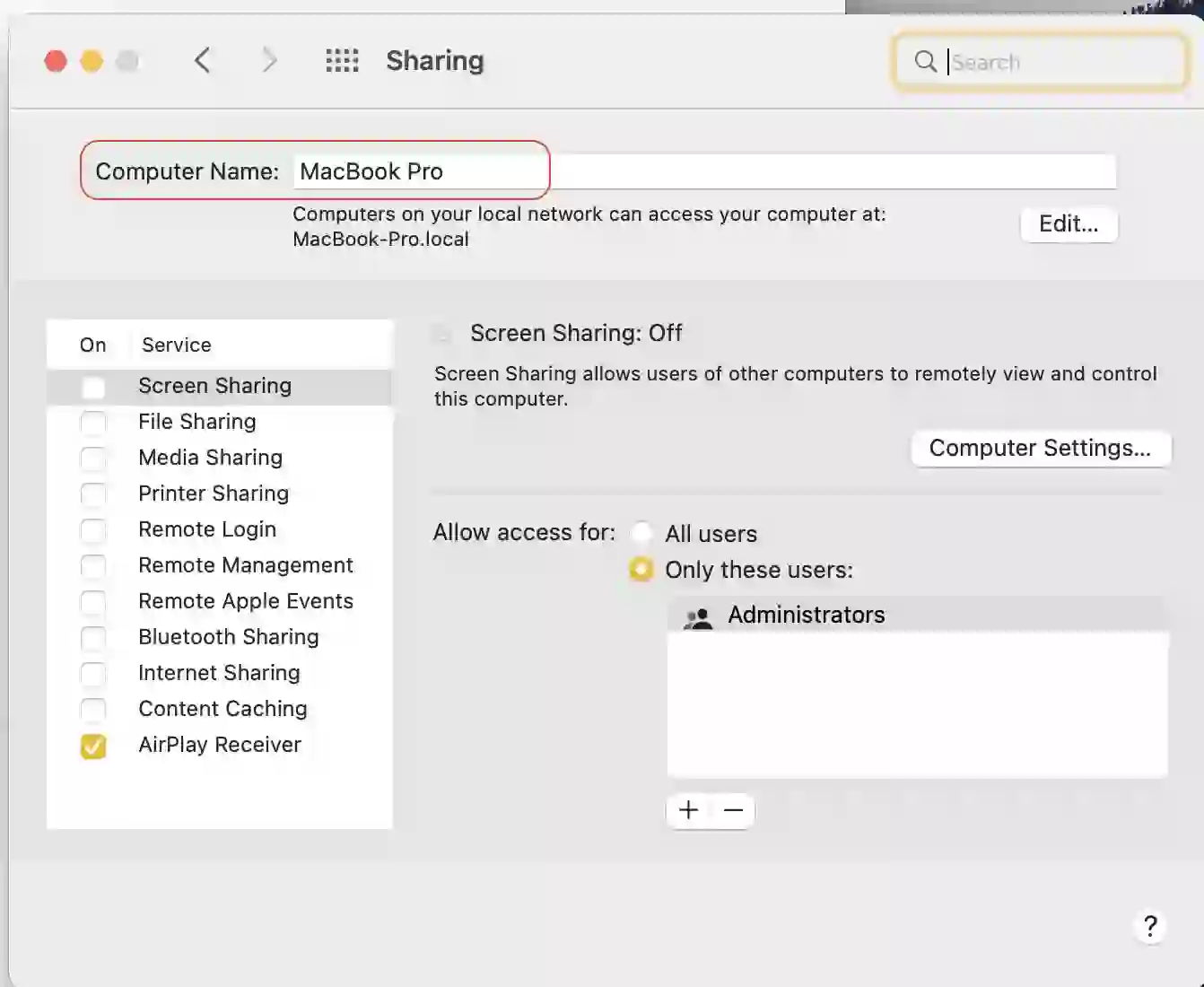Select the All users radio button
The image size is (1204, 987).
641,533
